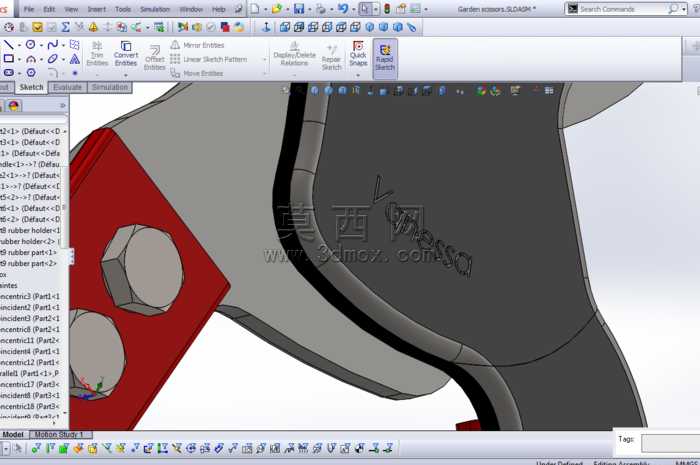Switch to the Sketch tab
The width and height of the screenshot is (700, 465).
tap(31, 87)
